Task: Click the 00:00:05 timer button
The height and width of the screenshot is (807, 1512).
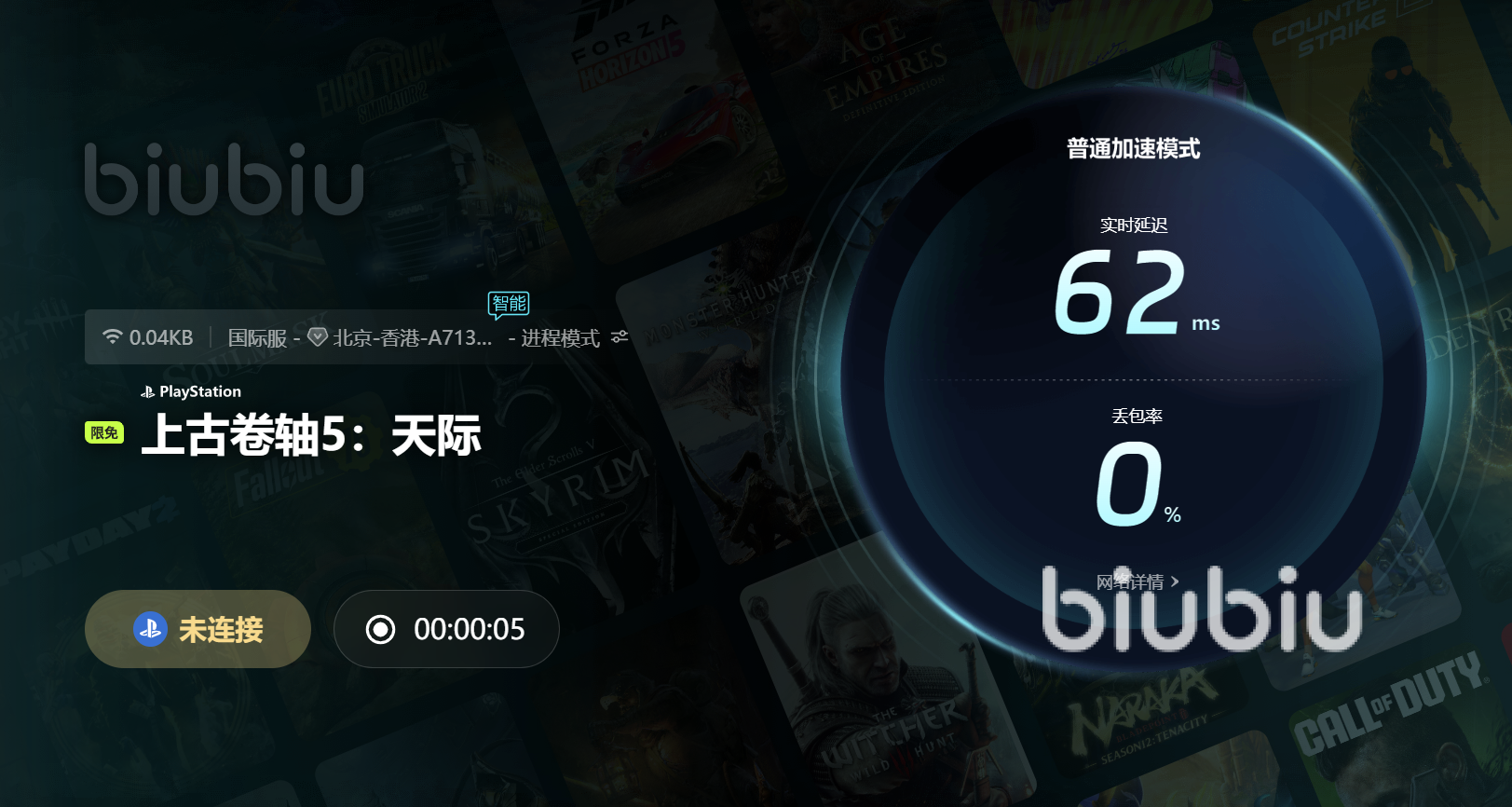Action: (x=446, y=629)
